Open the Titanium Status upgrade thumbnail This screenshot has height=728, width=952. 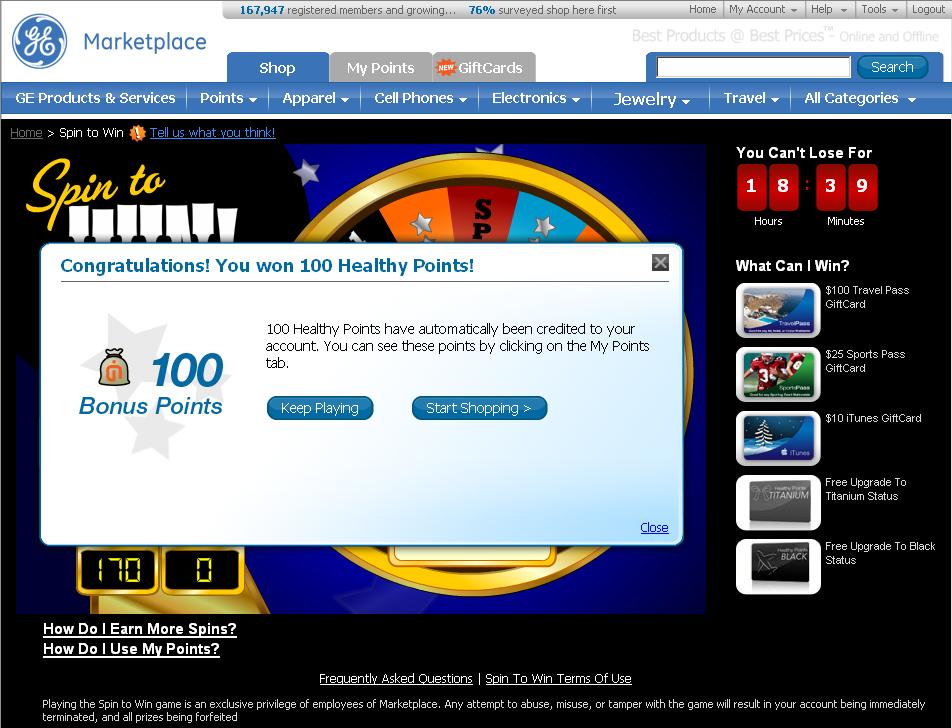pos(778,503)
